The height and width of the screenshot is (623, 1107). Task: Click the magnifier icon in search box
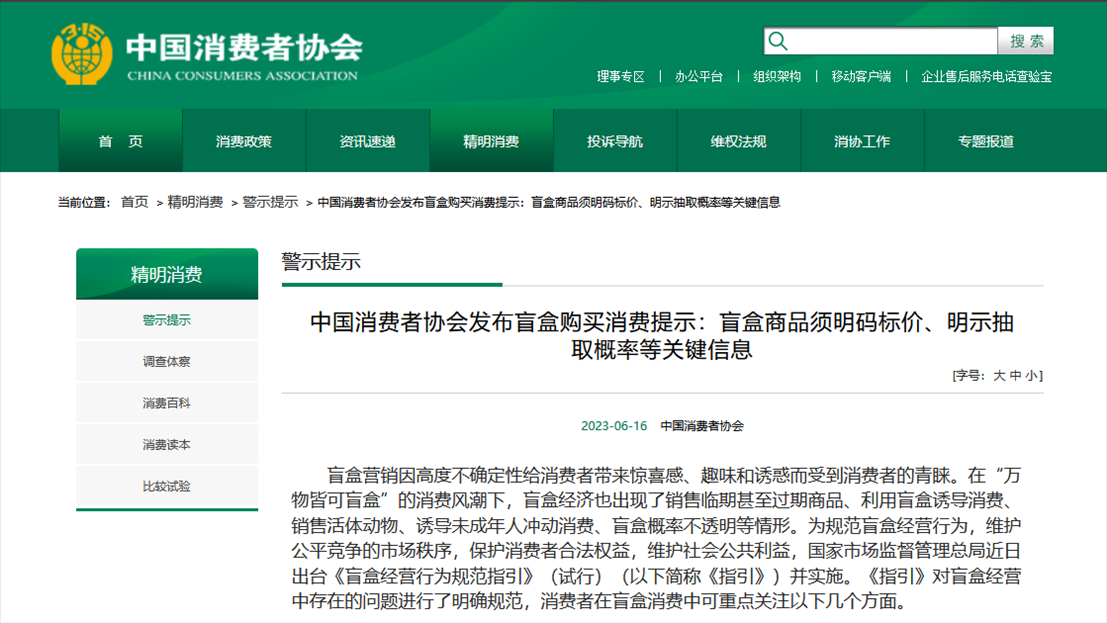(x=778, y=41)
